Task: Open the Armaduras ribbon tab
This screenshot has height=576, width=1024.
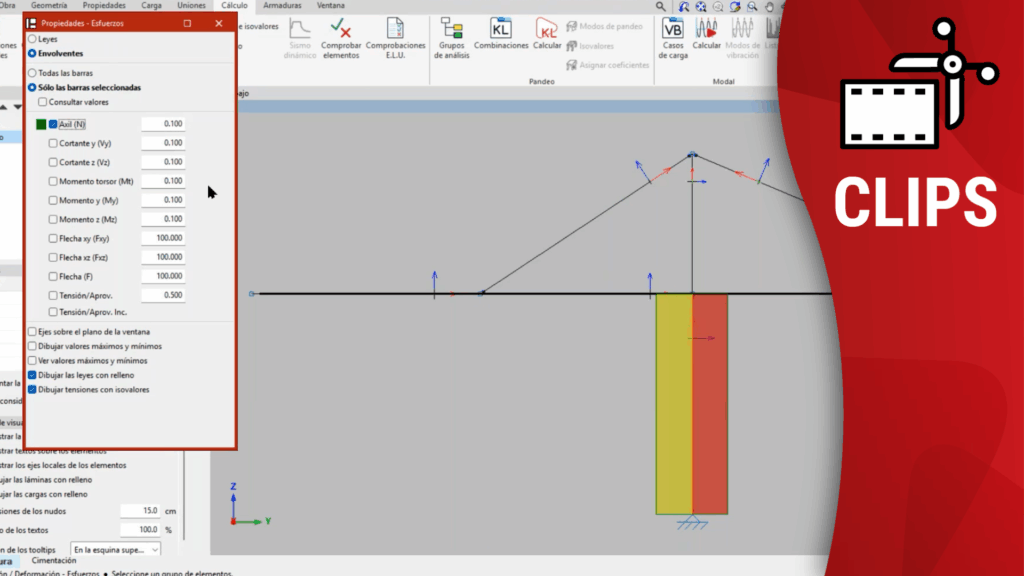Action: 282,5
